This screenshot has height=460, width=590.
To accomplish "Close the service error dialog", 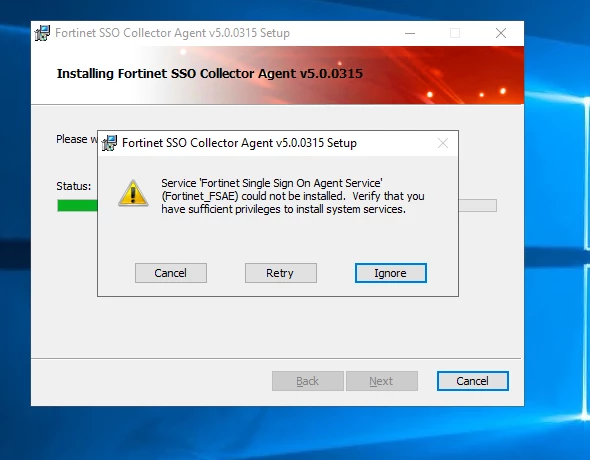I will 443,143.
